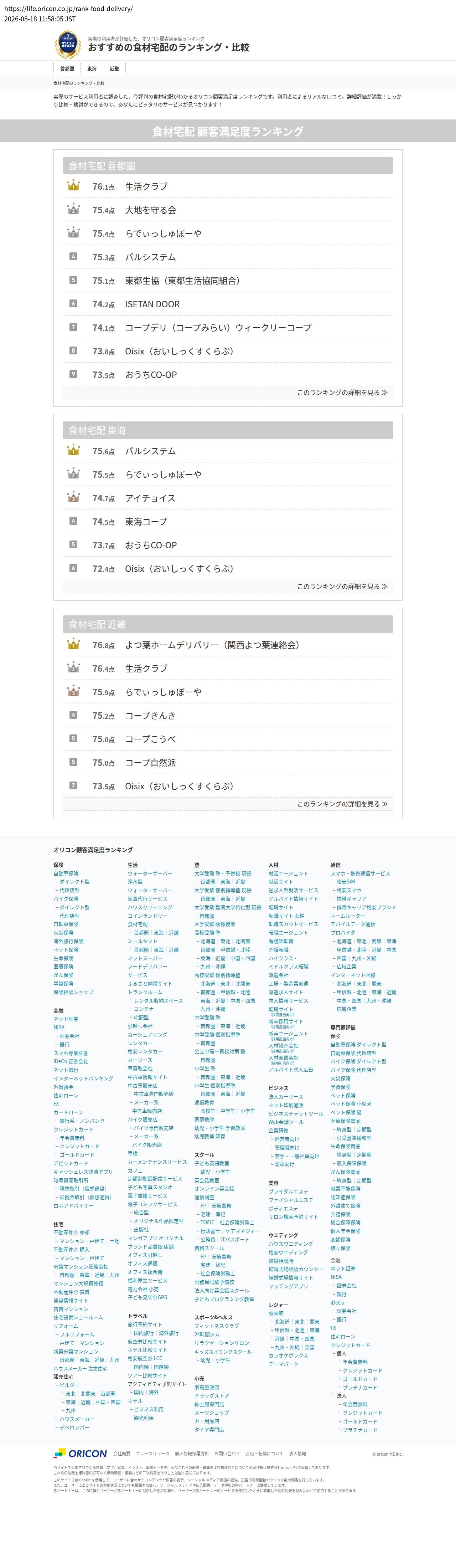Open the 食材宅配 首都圏 section header
456x1568 pixels.
click(227, 165)
